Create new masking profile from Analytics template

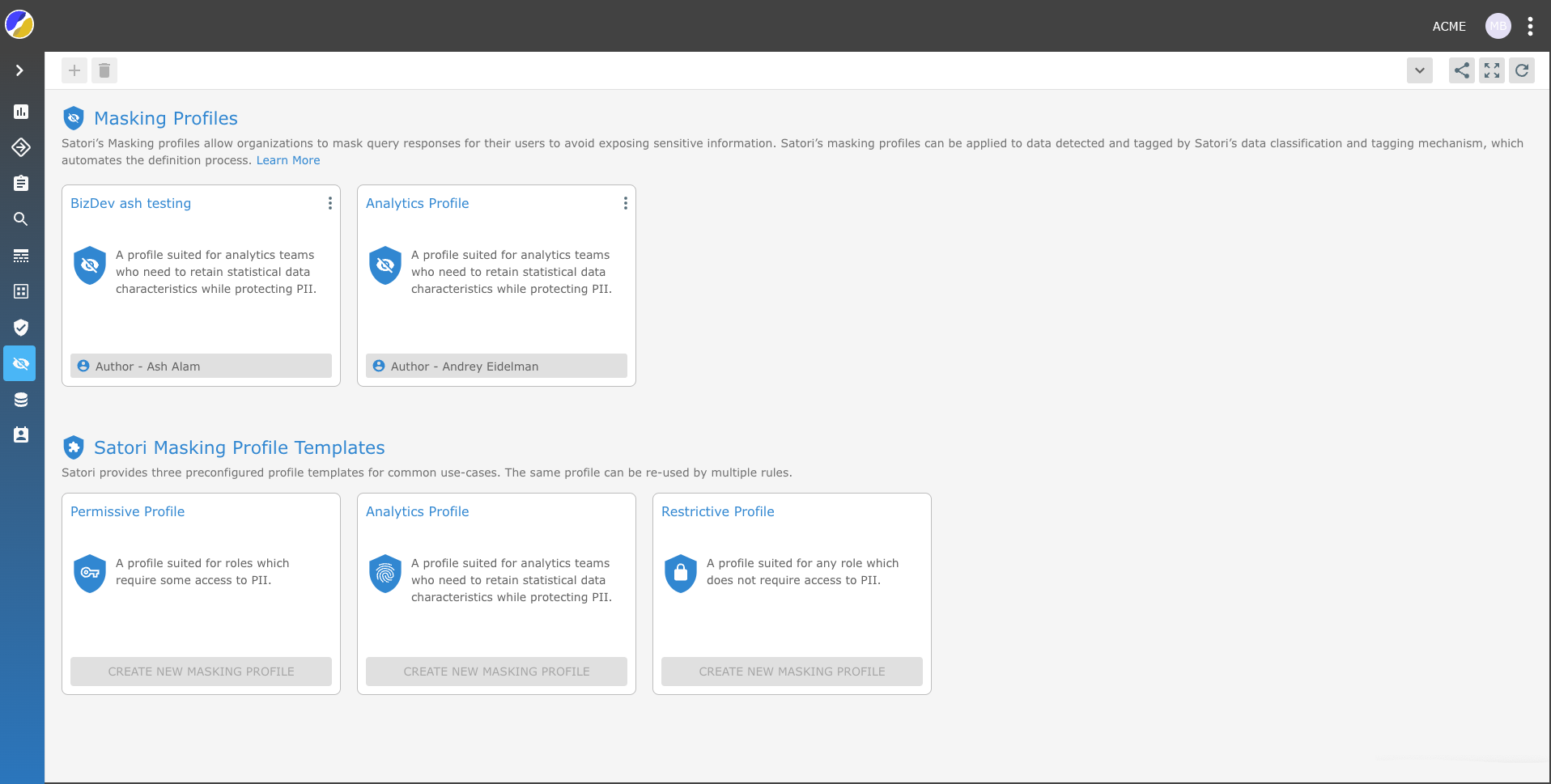(x=496, y=672)
